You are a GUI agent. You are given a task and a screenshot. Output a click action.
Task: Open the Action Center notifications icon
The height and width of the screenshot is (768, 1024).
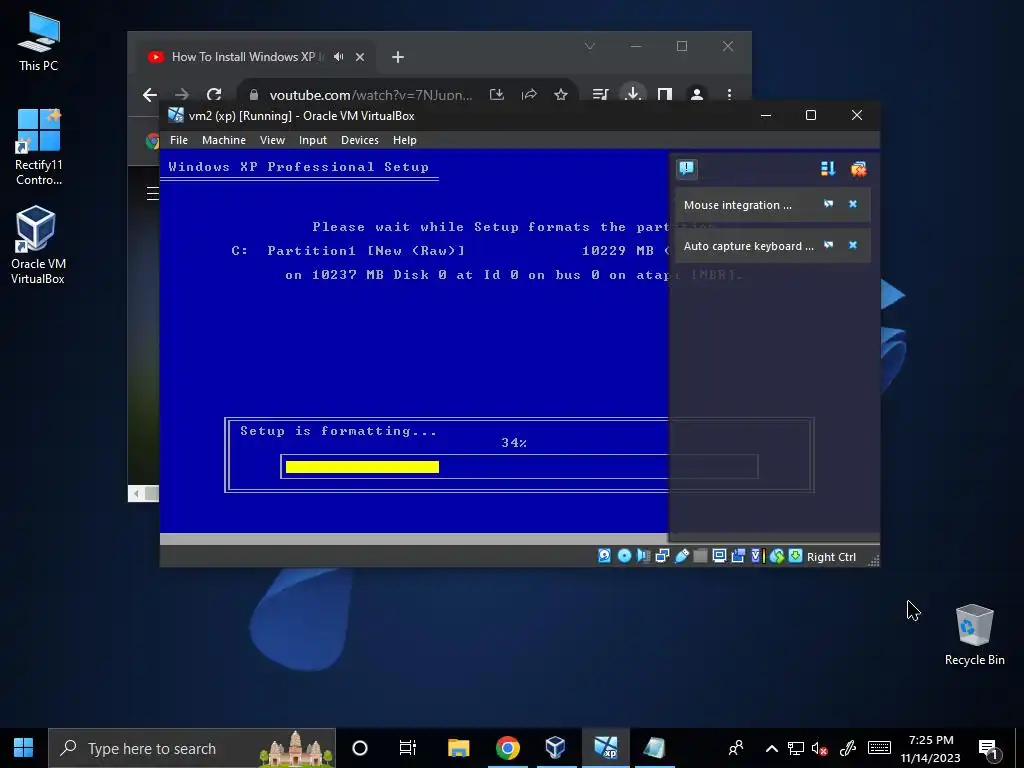pos(989,749)
